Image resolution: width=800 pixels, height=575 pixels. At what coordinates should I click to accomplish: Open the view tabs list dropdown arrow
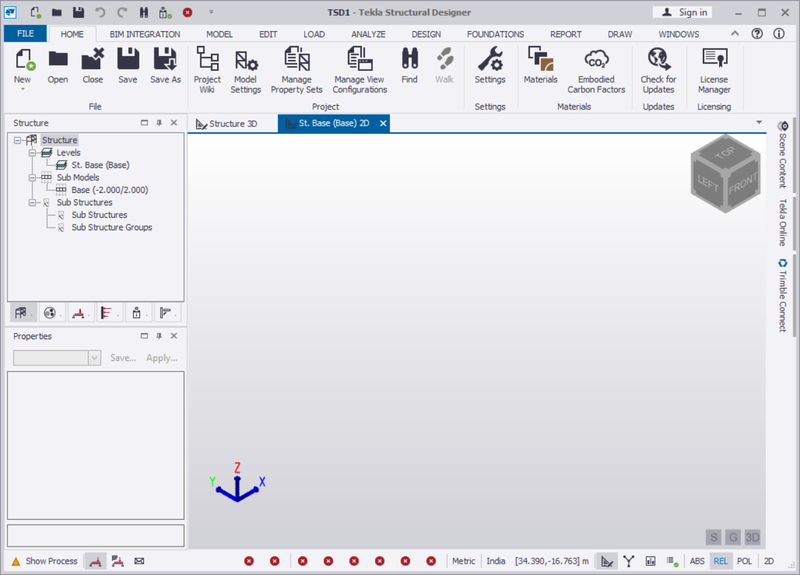click(x=759, y=122)
